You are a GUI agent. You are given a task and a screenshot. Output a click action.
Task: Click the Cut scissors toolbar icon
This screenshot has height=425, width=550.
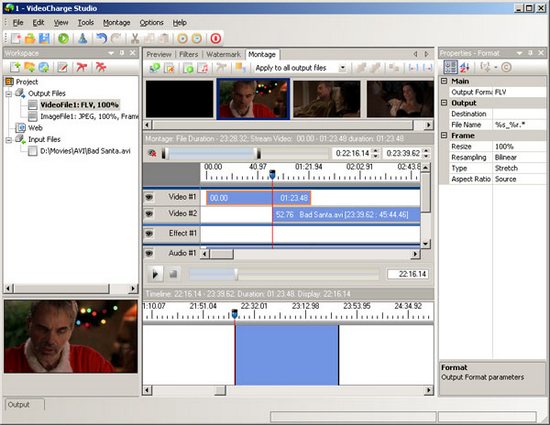pos(135,38)
